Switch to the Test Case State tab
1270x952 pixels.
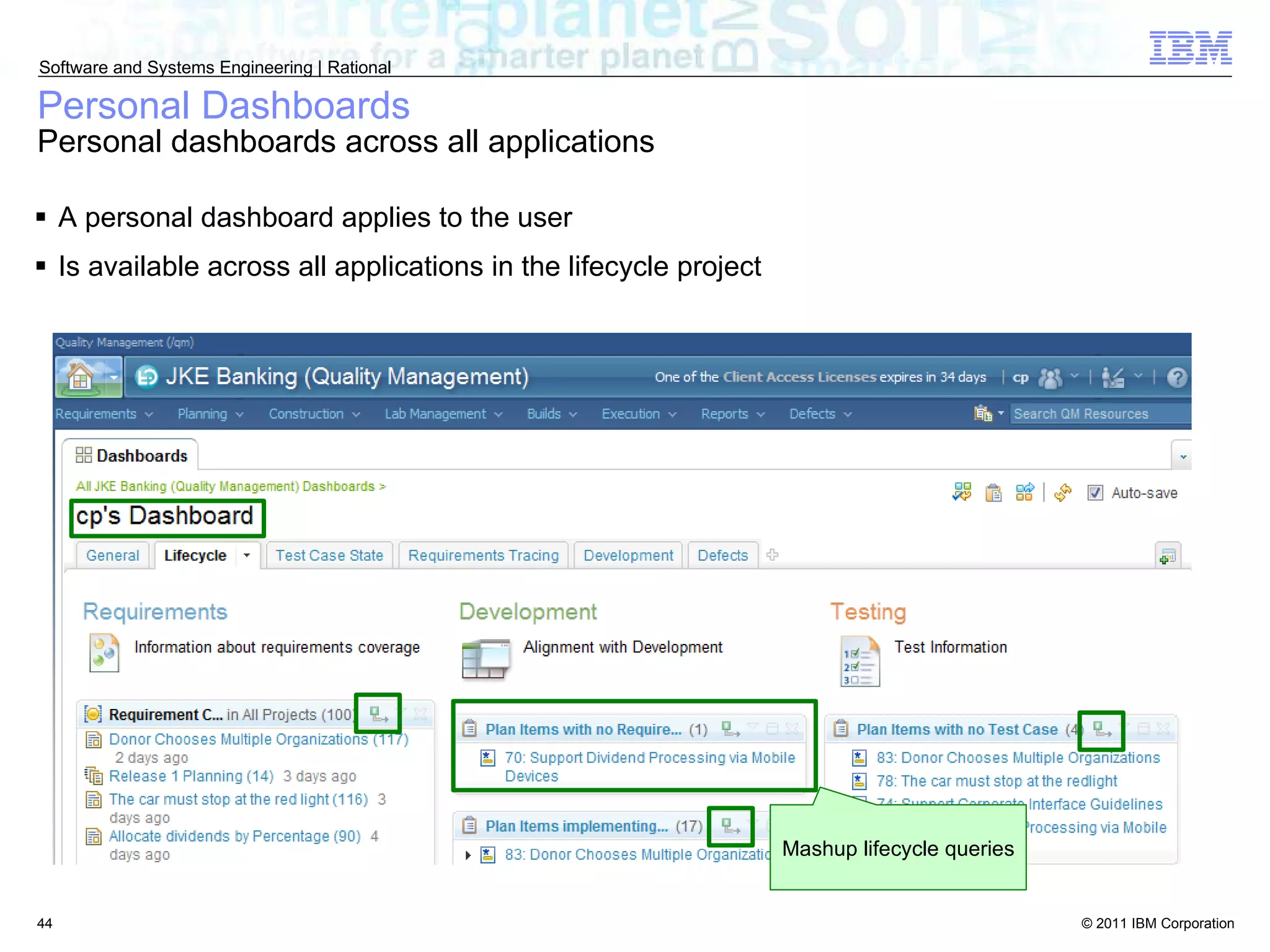tap(329, 555)
